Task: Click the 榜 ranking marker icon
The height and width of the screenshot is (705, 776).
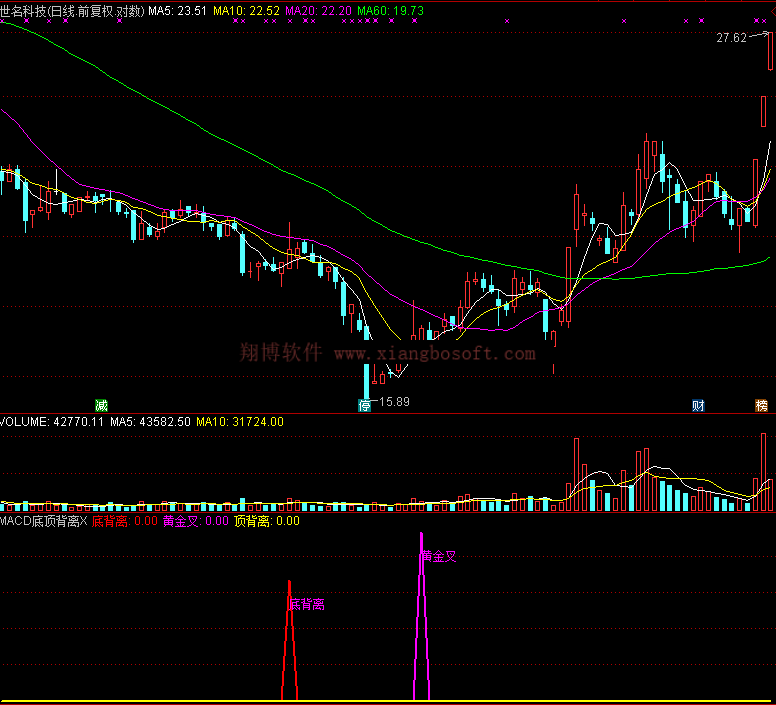Action: pos(762,405)
